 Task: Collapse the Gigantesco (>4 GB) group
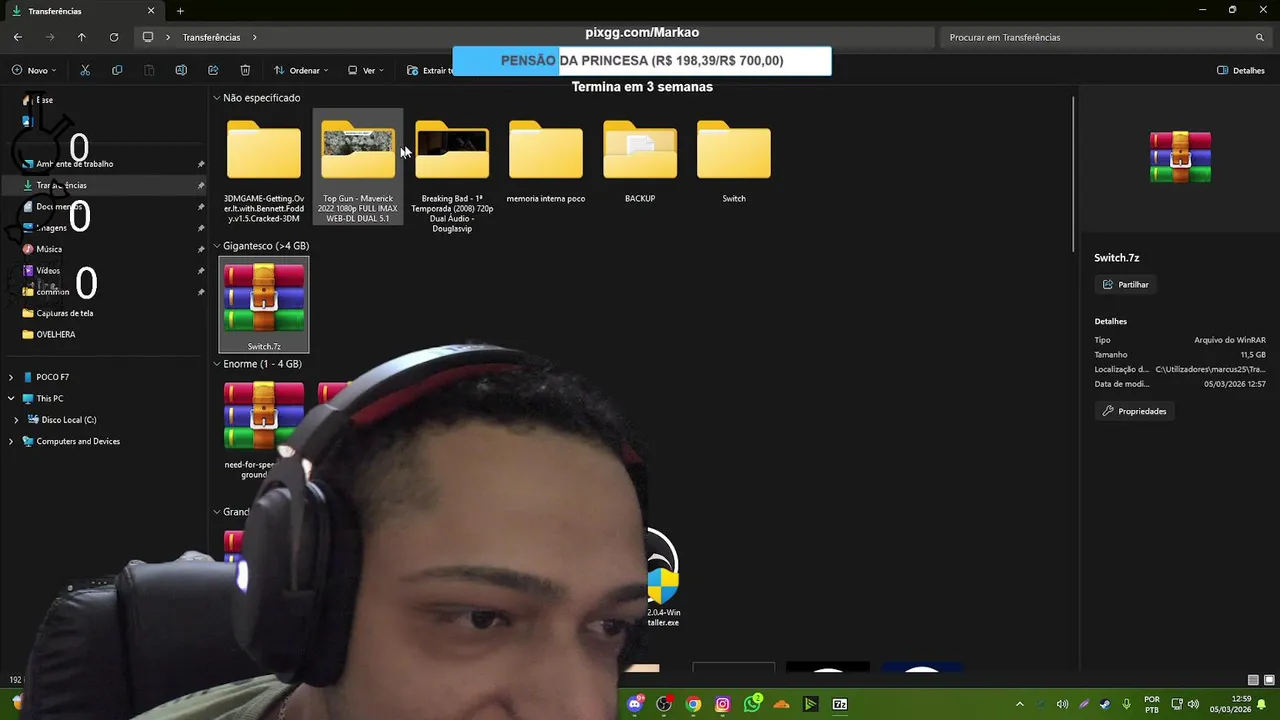click(217, 246)
